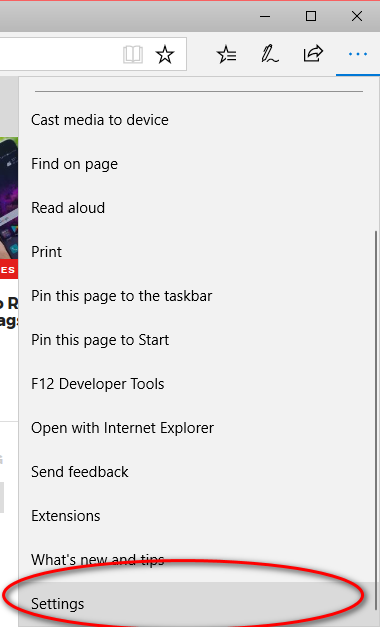Choose Pin this page to Start

click(198, 340)
